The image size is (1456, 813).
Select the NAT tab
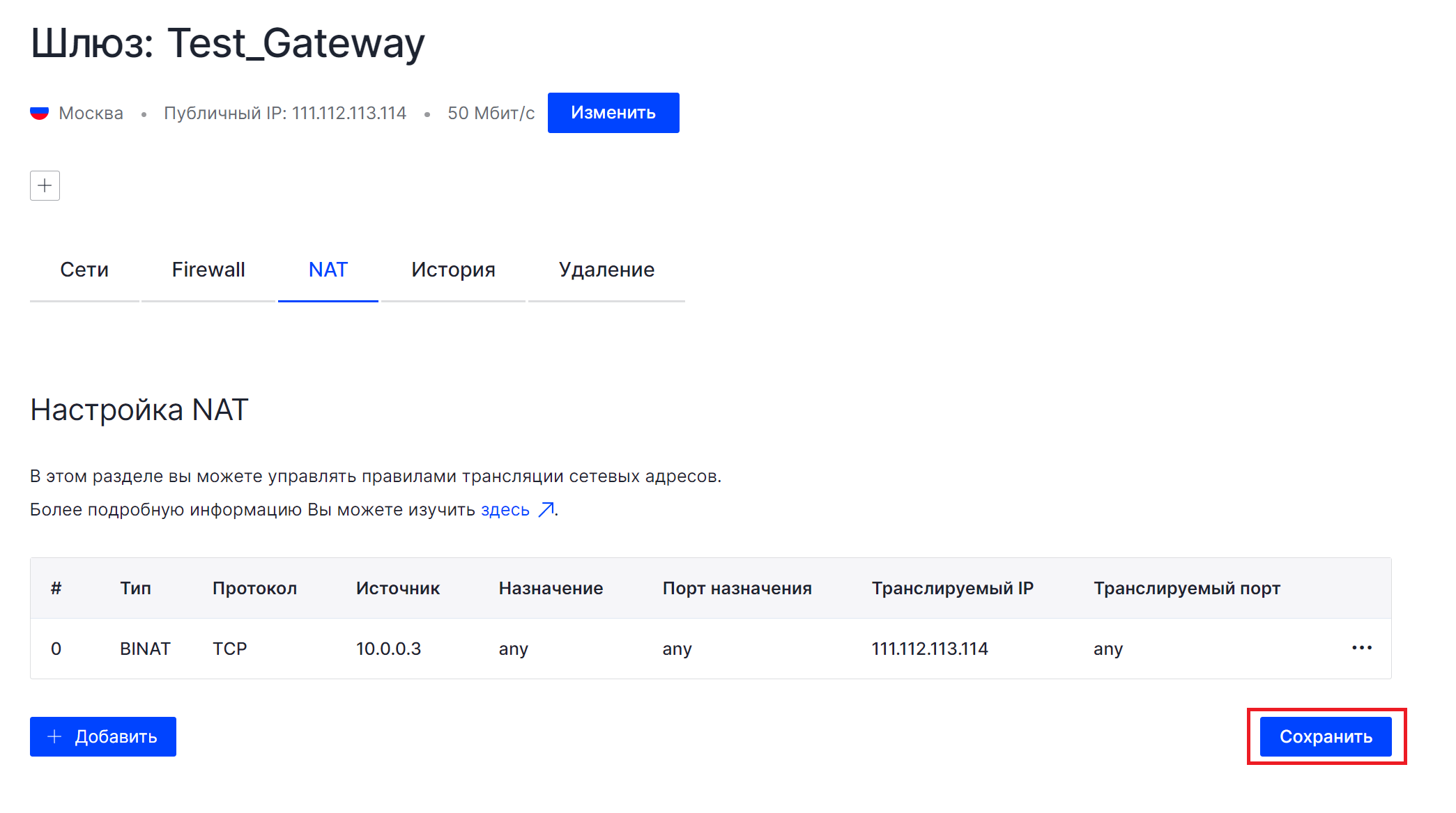(328, 270)
